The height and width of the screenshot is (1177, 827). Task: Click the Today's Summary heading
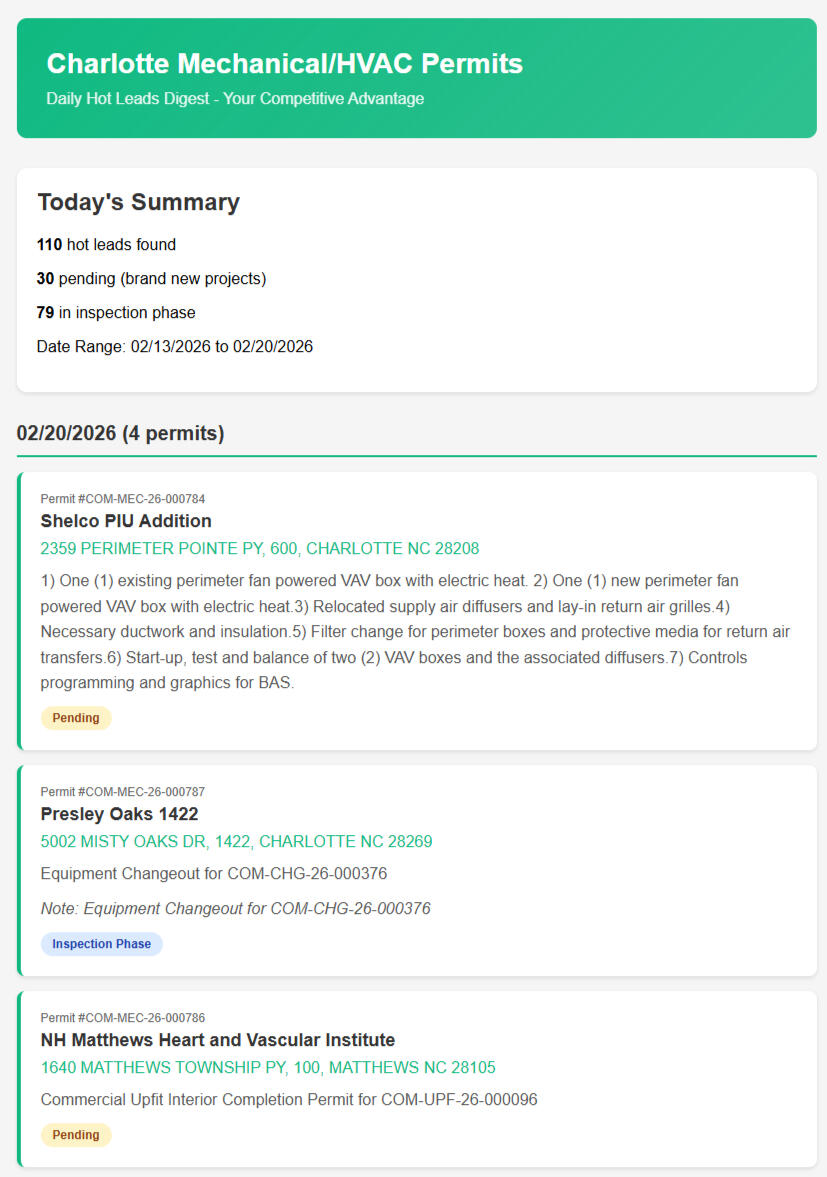pyautogui.click(x=138, y=202)
